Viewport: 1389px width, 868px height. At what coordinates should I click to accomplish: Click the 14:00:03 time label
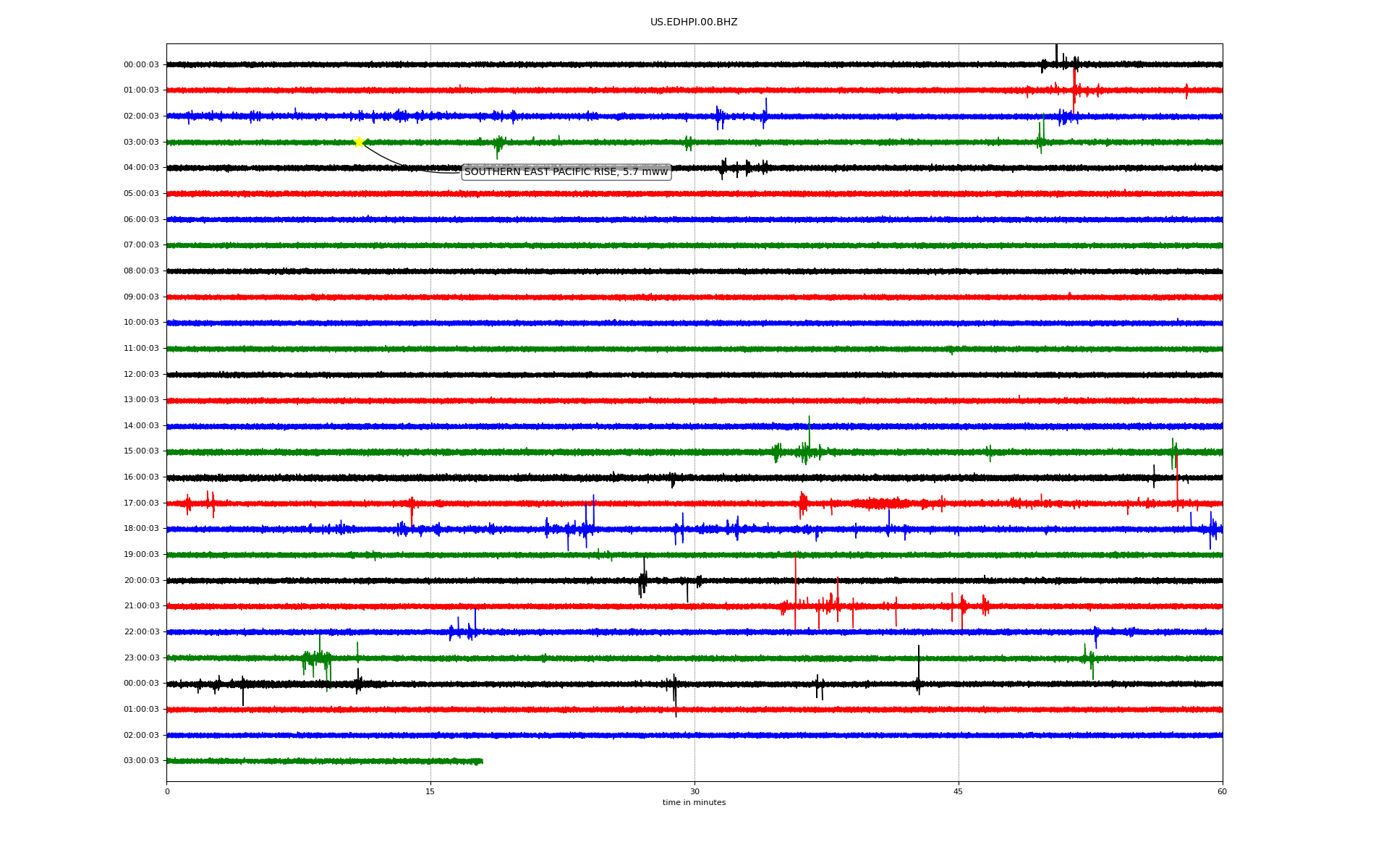click(141, 426)
